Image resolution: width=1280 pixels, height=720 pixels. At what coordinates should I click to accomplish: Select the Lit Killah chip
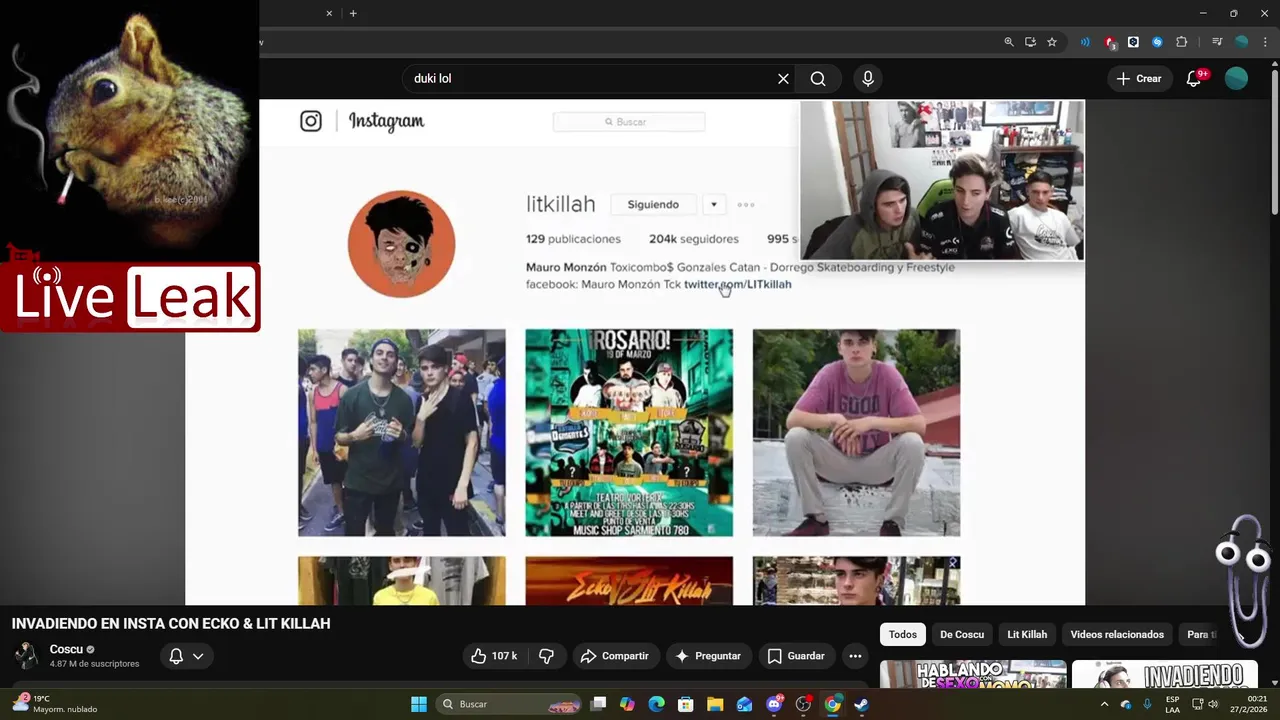tap(1027, 635)
